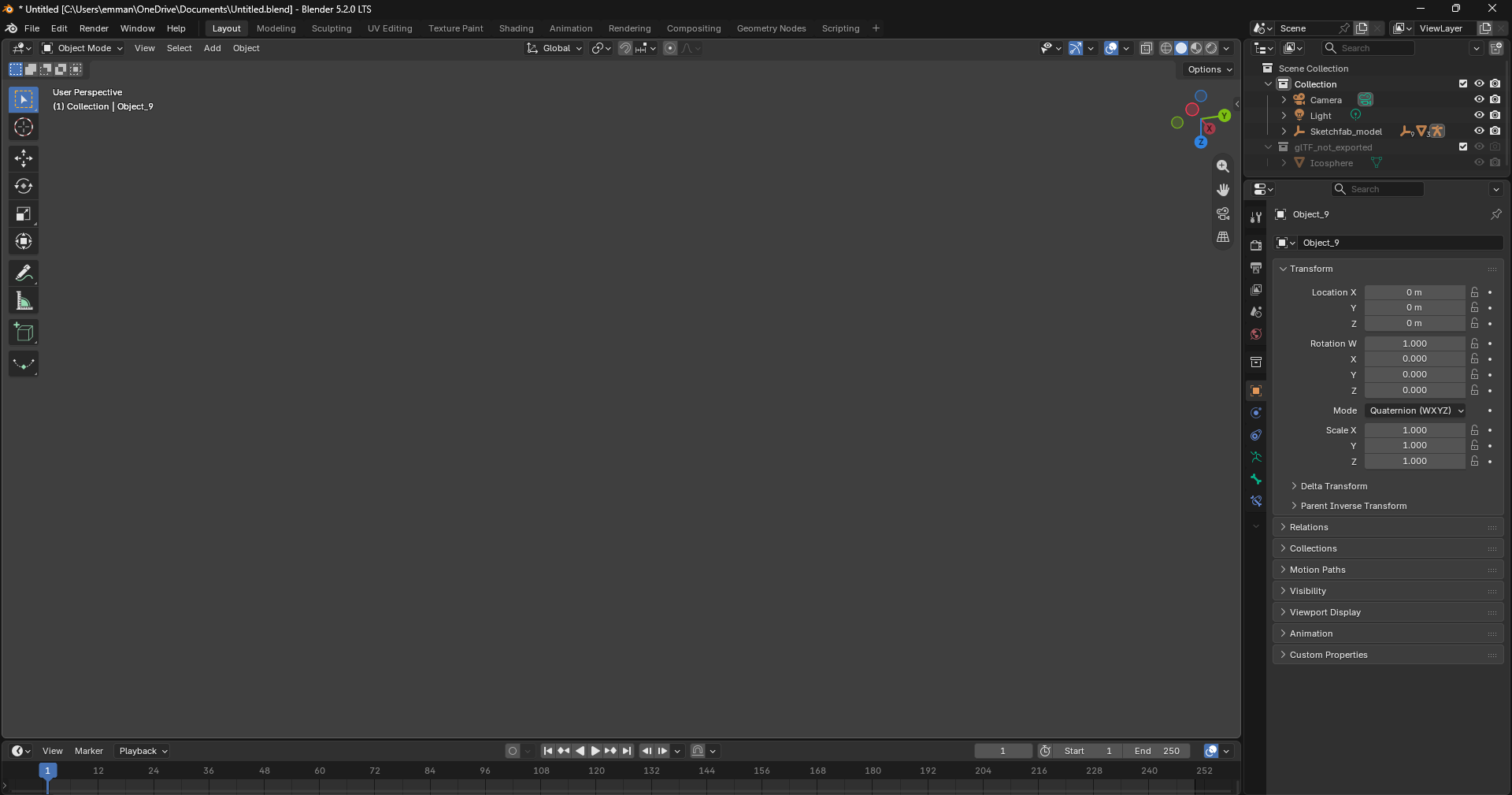Open the Tool properties tab
1512x795 pixels.
[1256, 217]
